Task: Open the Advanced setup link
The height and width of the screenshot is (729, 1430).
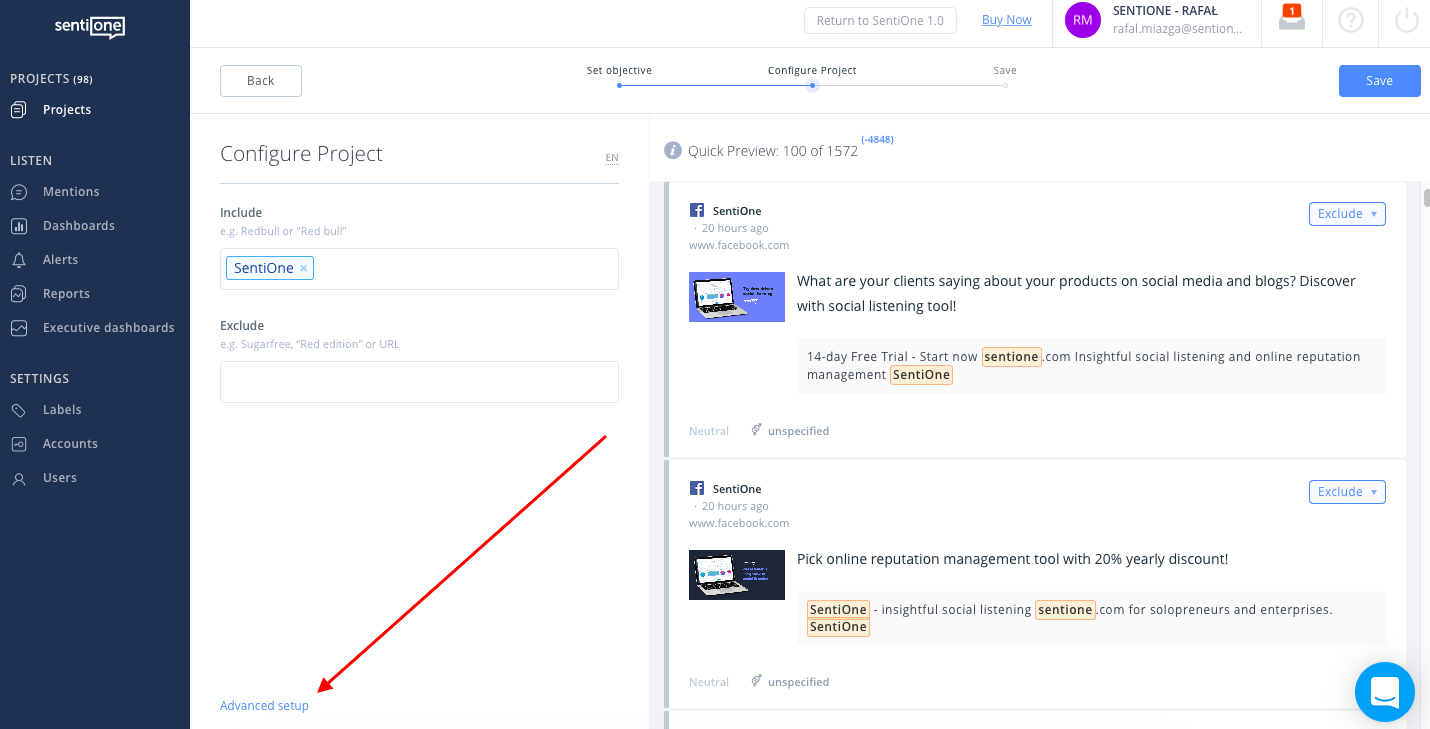Action: tap(264, 706)
